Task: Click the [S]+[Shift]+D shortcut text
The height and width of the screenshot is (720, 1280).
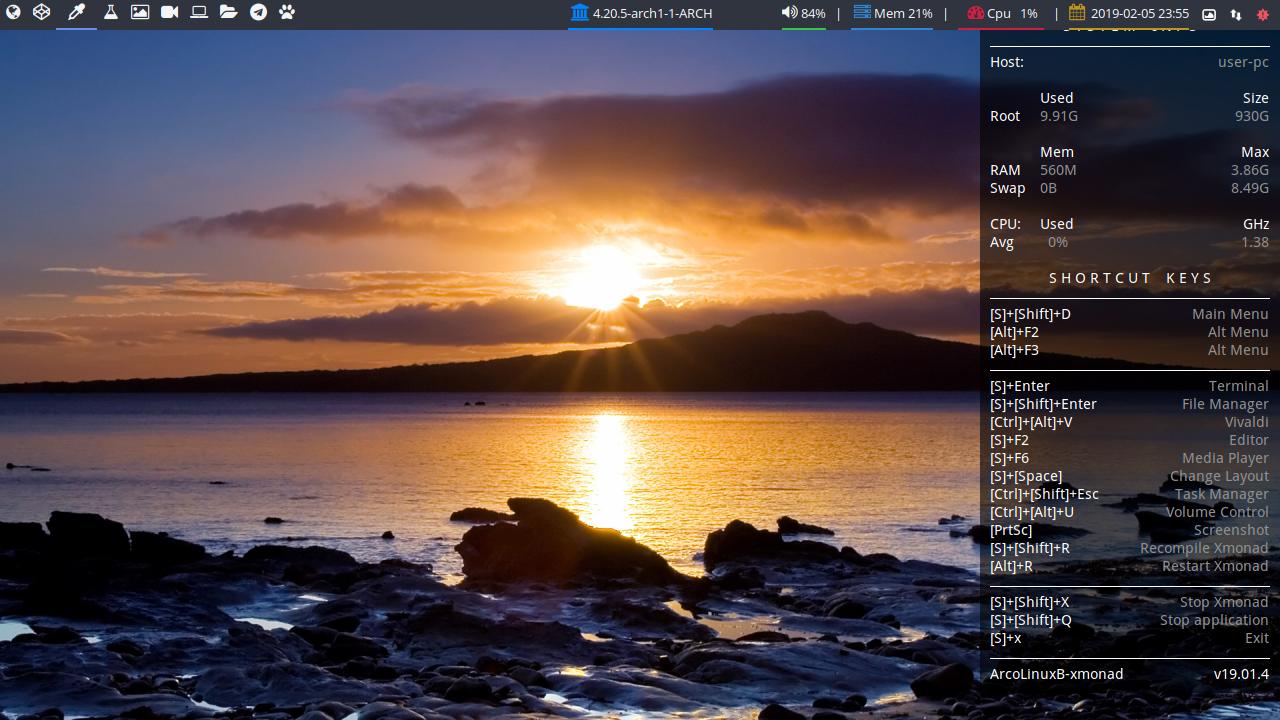Action: (1030, 314)
